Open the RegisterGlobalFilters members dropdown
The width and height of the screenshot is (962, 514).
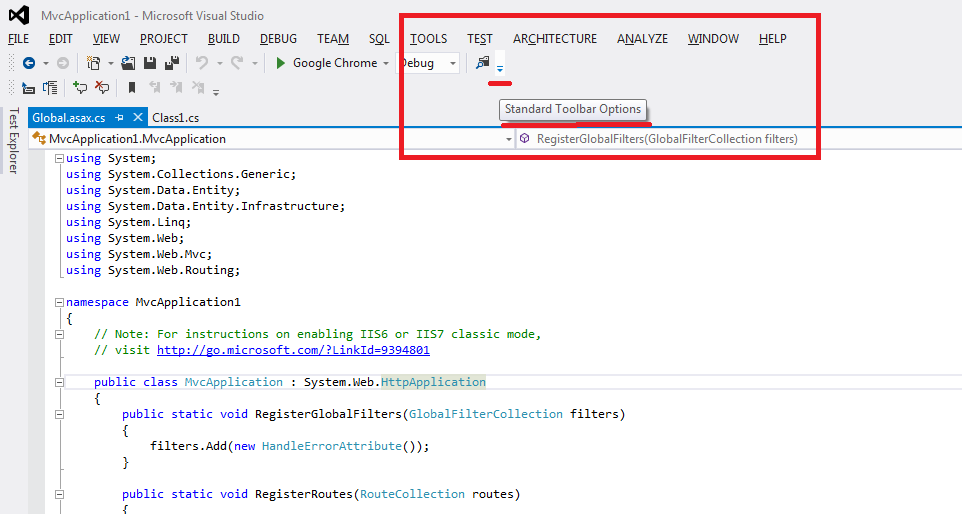coord(738,139)
